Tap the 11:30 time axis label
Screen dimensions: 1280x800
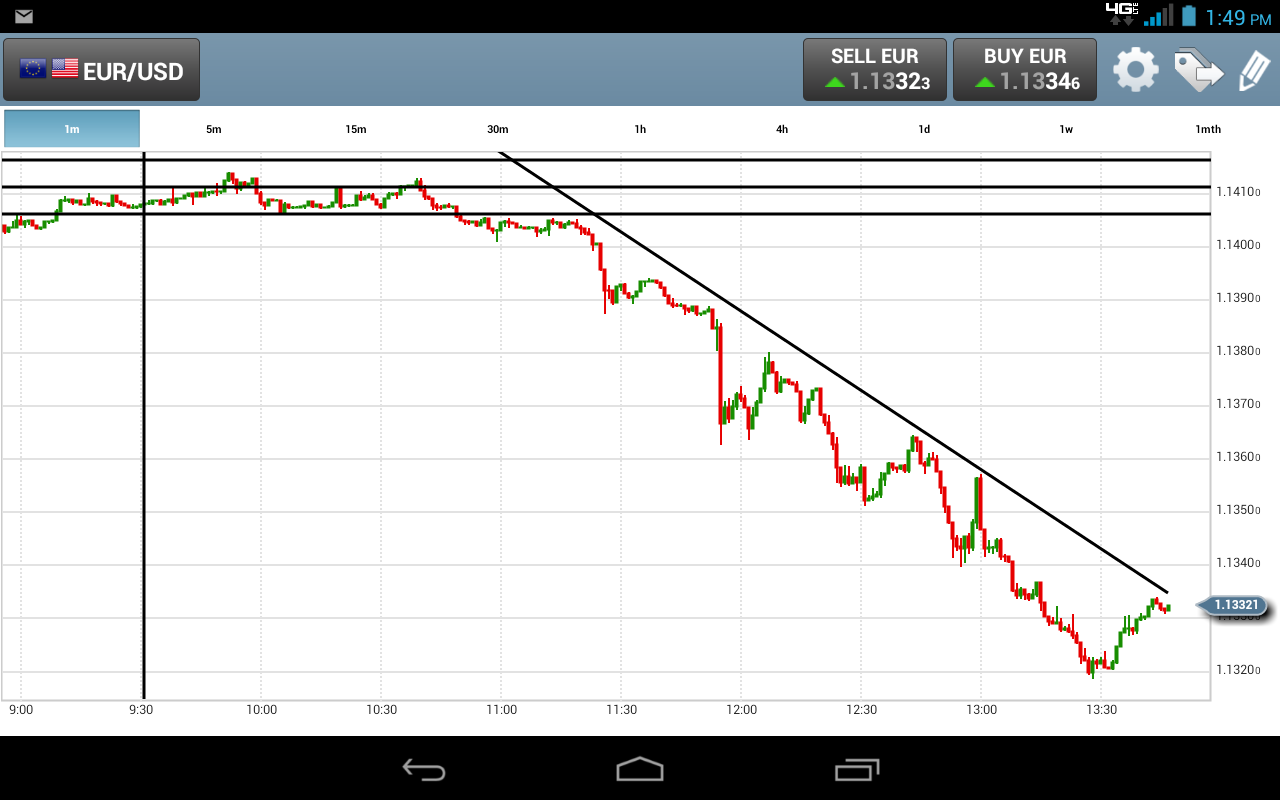pos(621,710)
